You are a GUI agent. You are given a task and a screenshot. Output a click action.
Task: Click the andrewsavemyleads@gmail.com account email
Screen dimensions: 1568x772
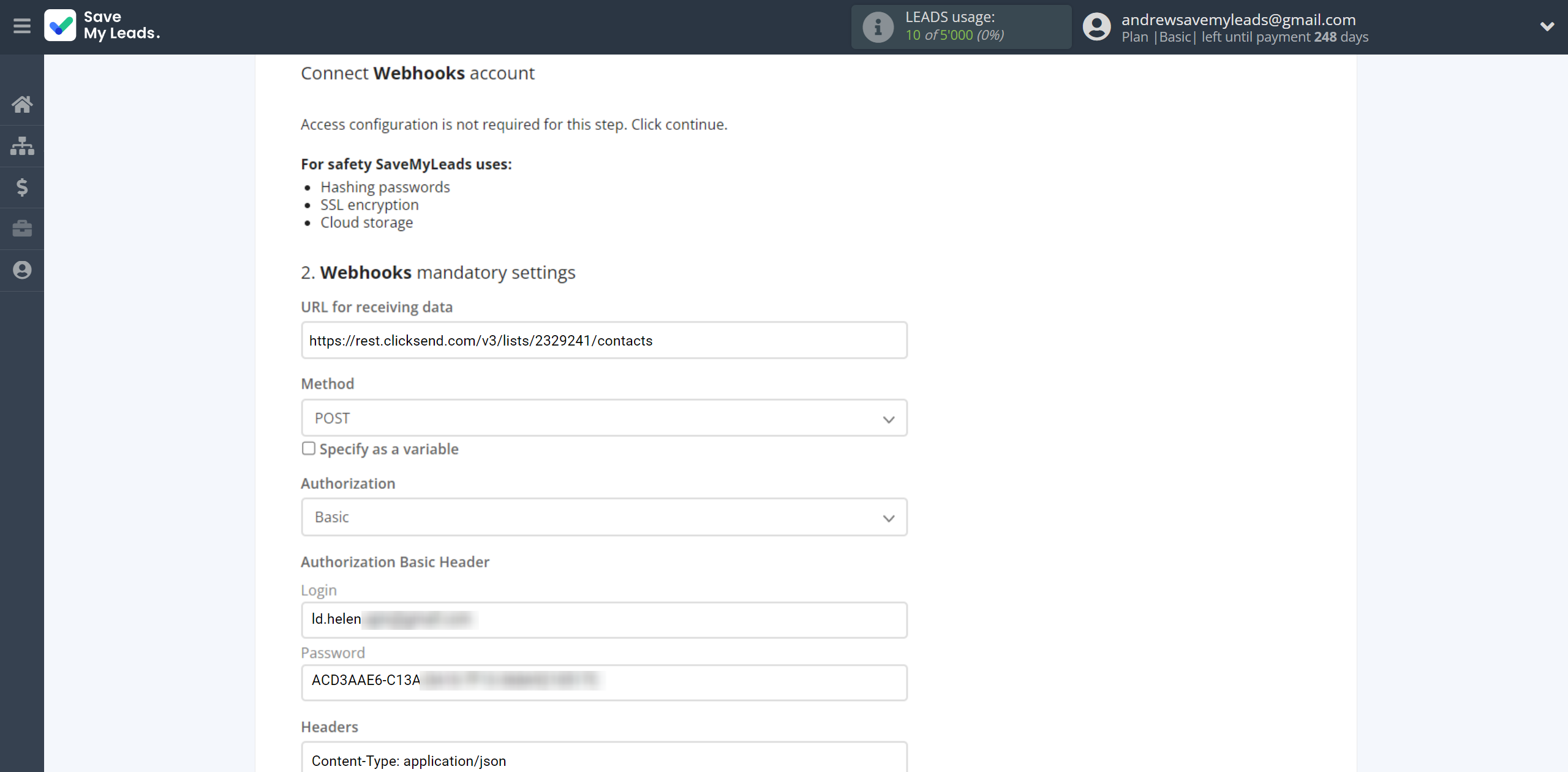1238,20
